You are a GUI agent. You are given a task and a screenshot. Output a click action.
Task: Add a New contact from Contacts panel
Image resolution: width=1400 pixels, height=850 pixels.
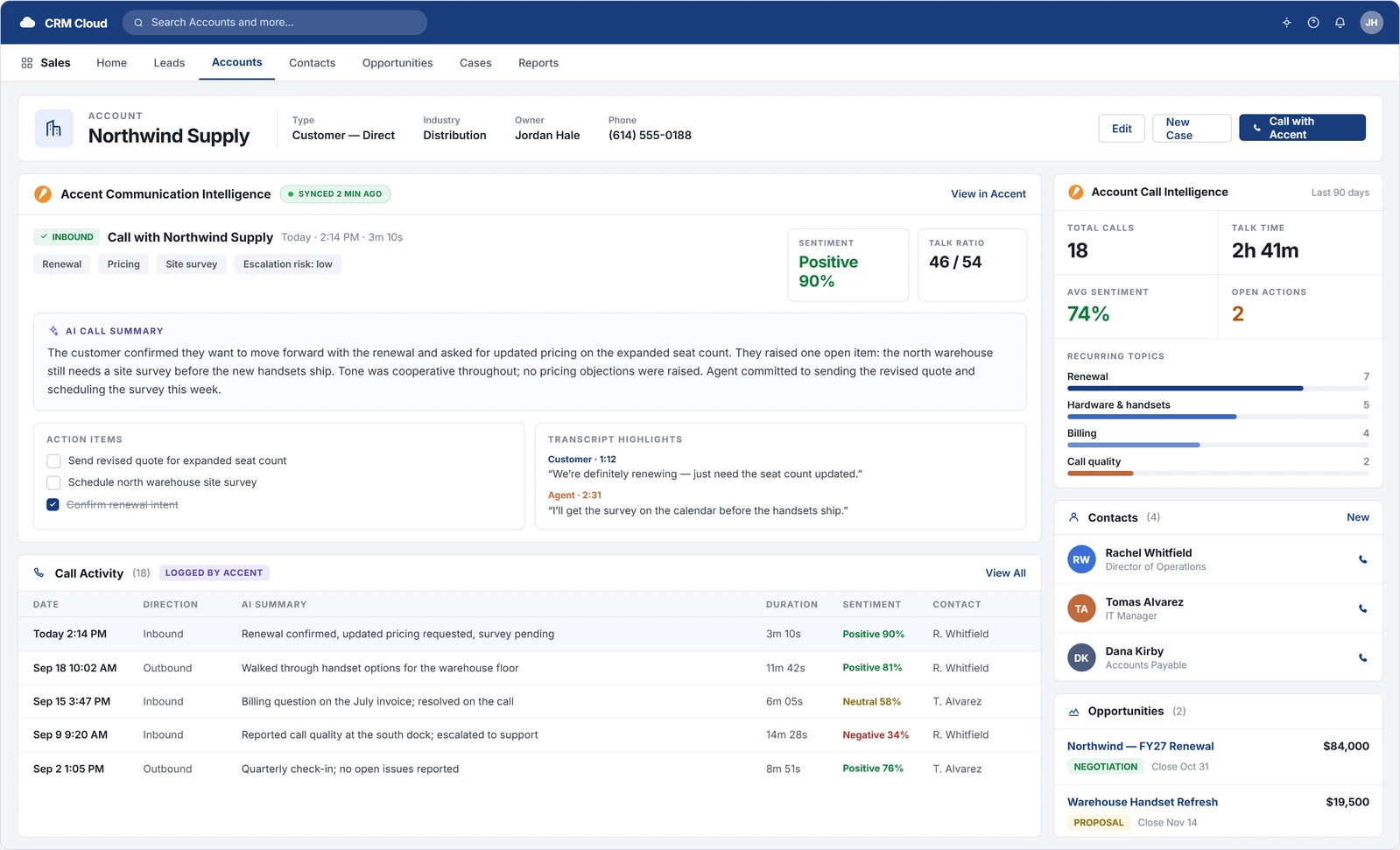coord(1357,517)
